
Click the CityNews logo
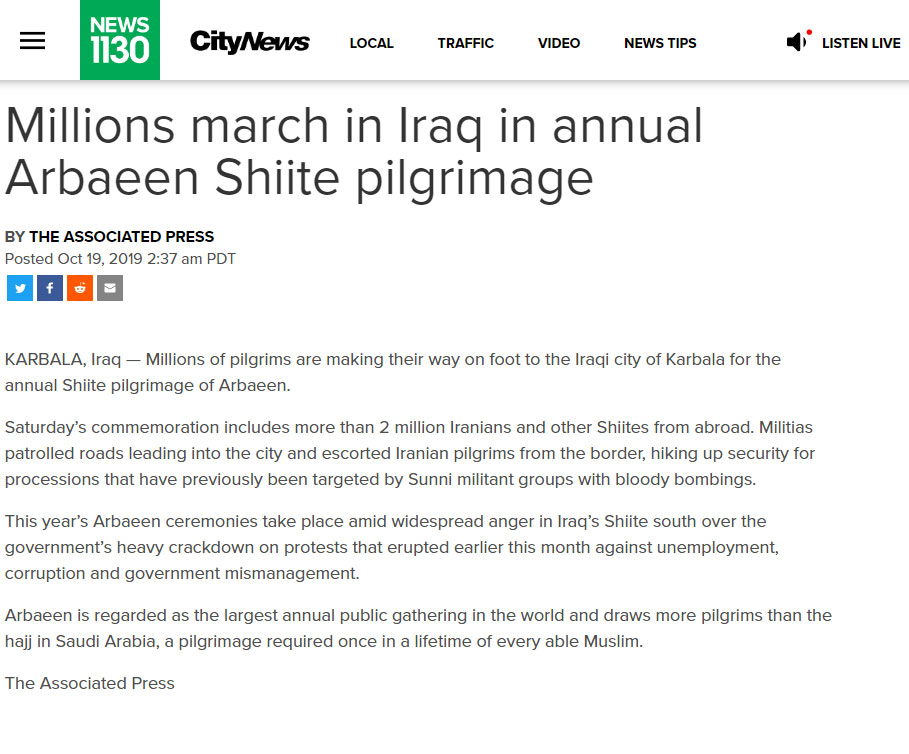(x=249, y=42)
